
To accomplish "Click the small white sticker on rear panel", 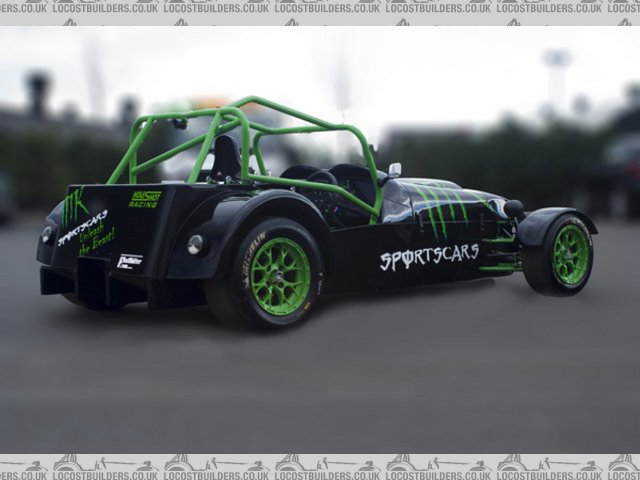I will (129, 261).
